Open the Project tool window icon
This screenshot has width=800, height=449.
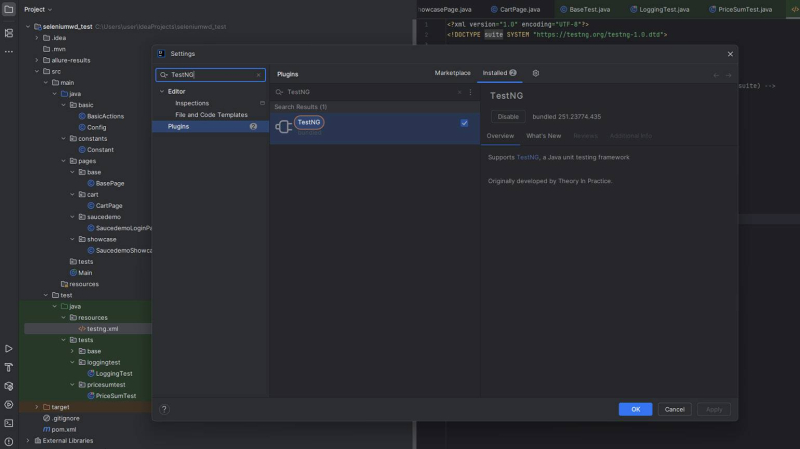pyautogui.click(x=9, y=9)
